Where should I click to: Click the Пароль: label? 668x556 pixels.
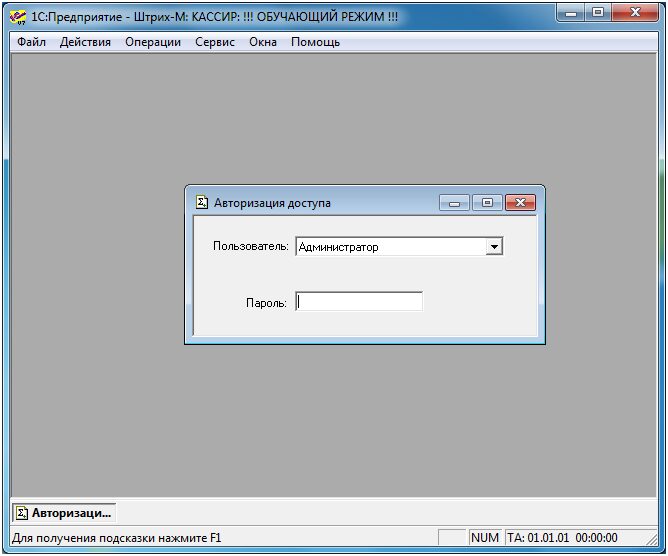click(x=266, y=303)
